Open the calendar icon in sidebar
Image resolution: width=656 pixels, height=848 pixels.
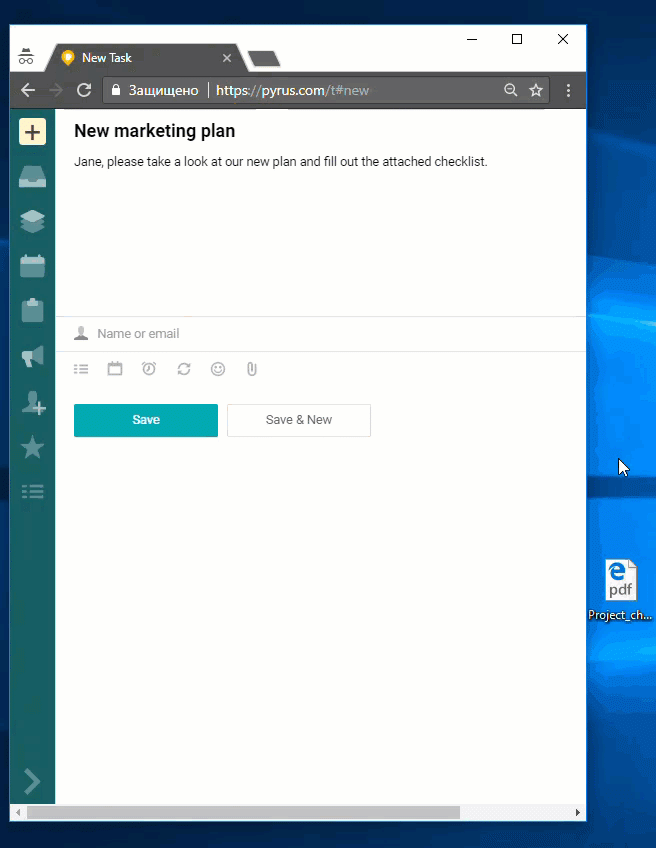click(x=32, y=266)
